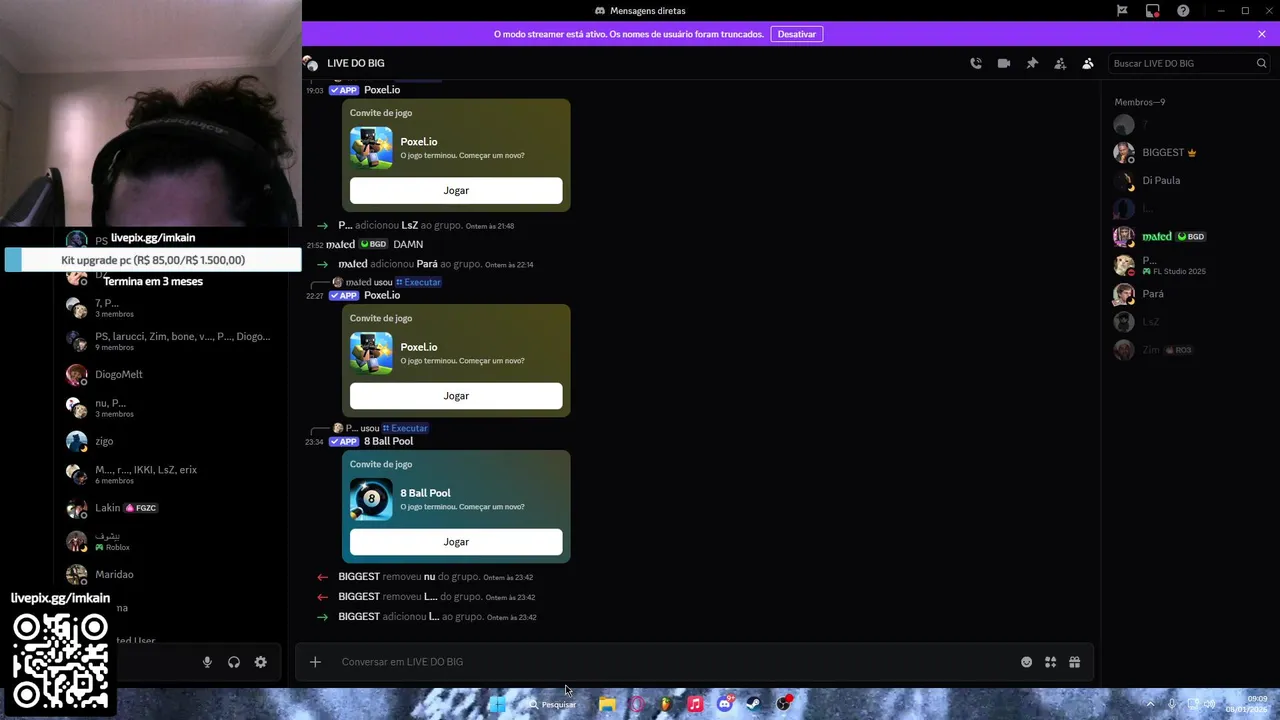Add friends to the group DM
This screenshot has width=1280, height=720.
point(1060,63)
